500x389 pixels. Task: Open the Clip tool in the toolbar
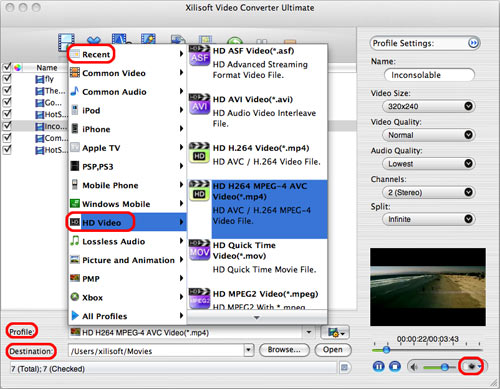coord(121,39)
